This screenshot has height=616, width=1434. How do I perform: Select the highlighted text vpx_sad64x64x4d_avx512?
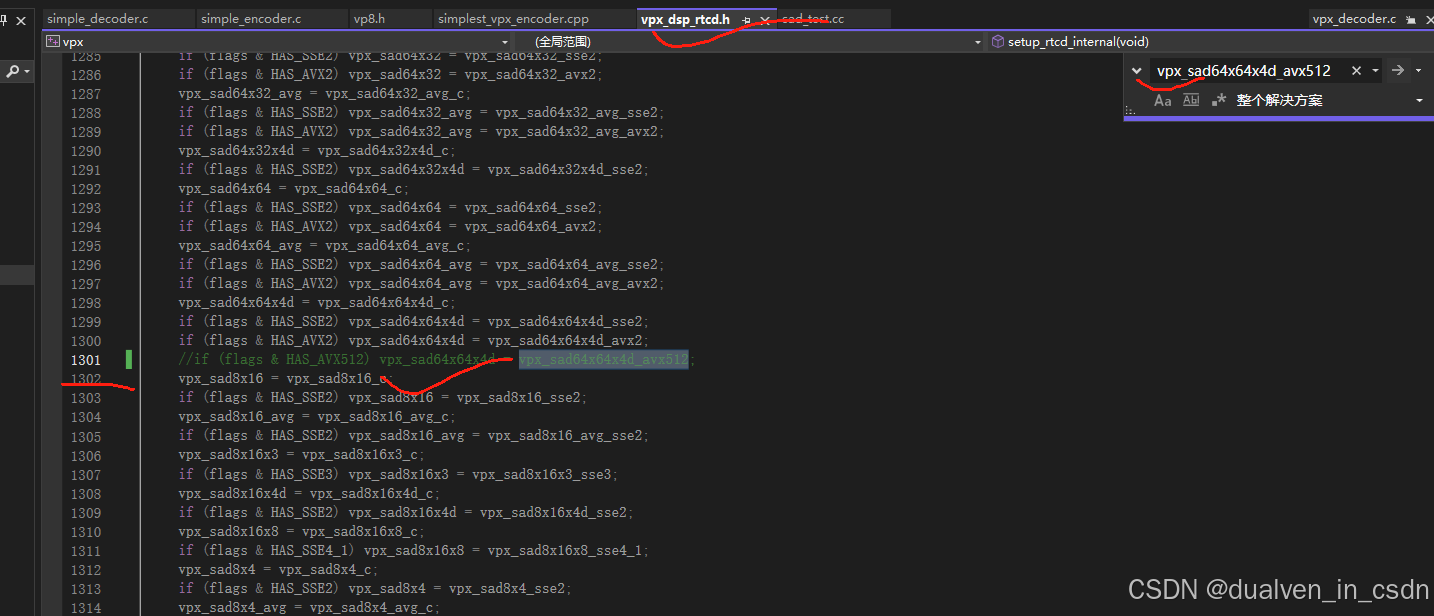tap(603, 358)
